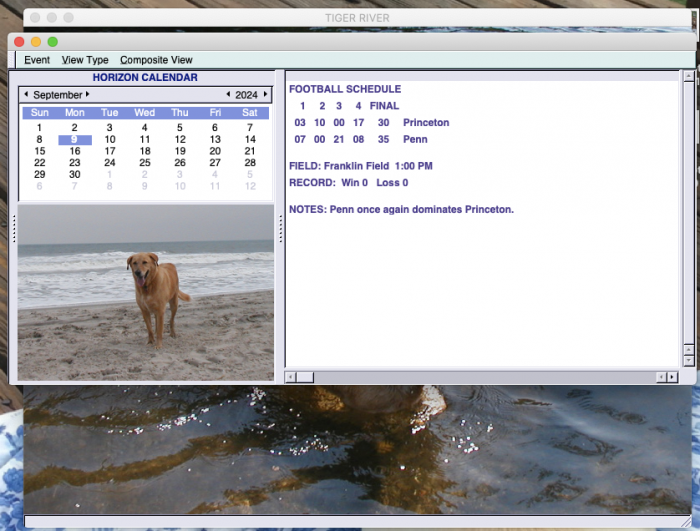700x531 pixels.
Task: Click left arrow at horizontal scrollbar start
Action: 291,377
